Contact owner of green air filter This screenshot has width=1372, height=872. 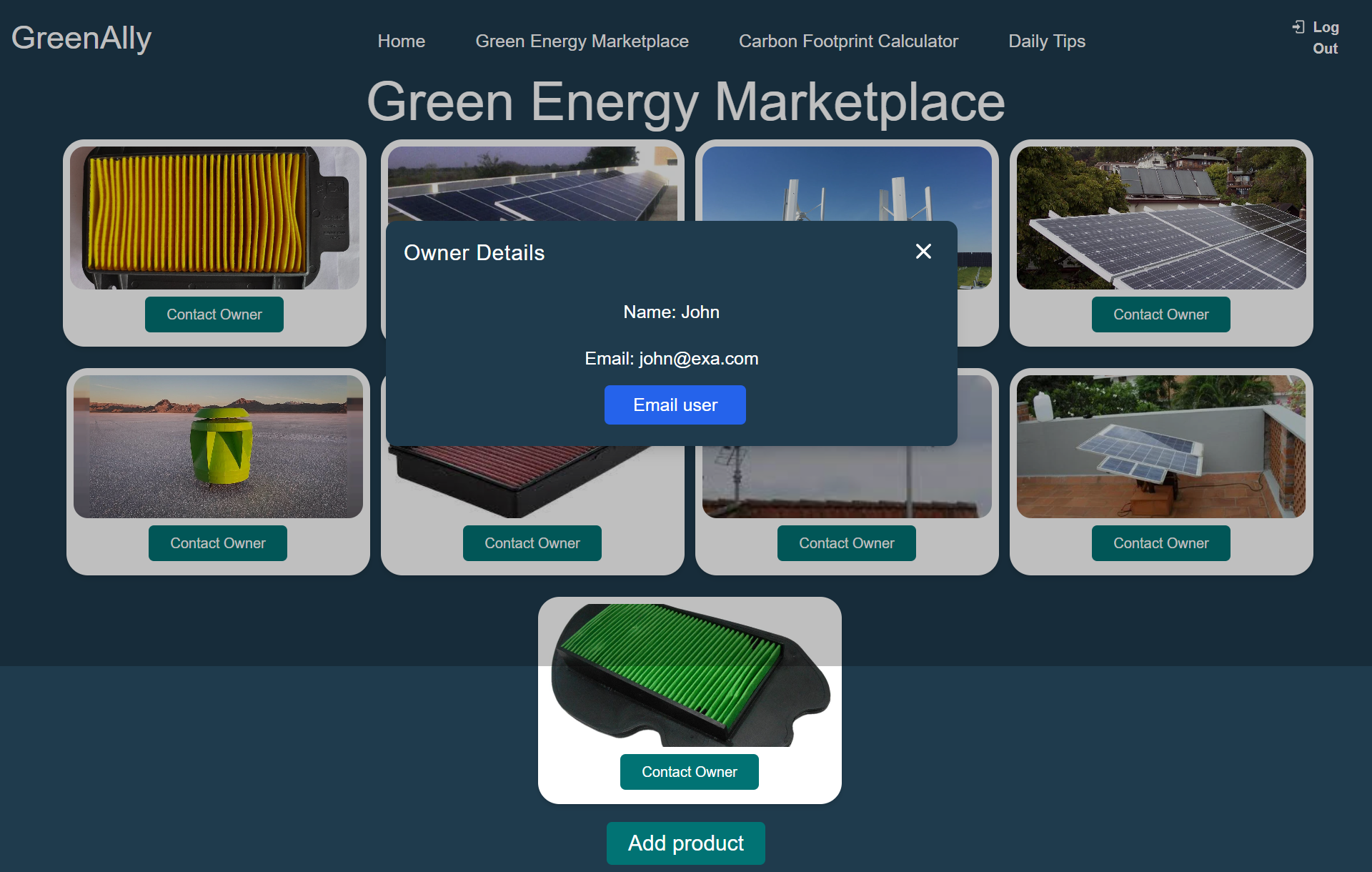tap(689, 772)
